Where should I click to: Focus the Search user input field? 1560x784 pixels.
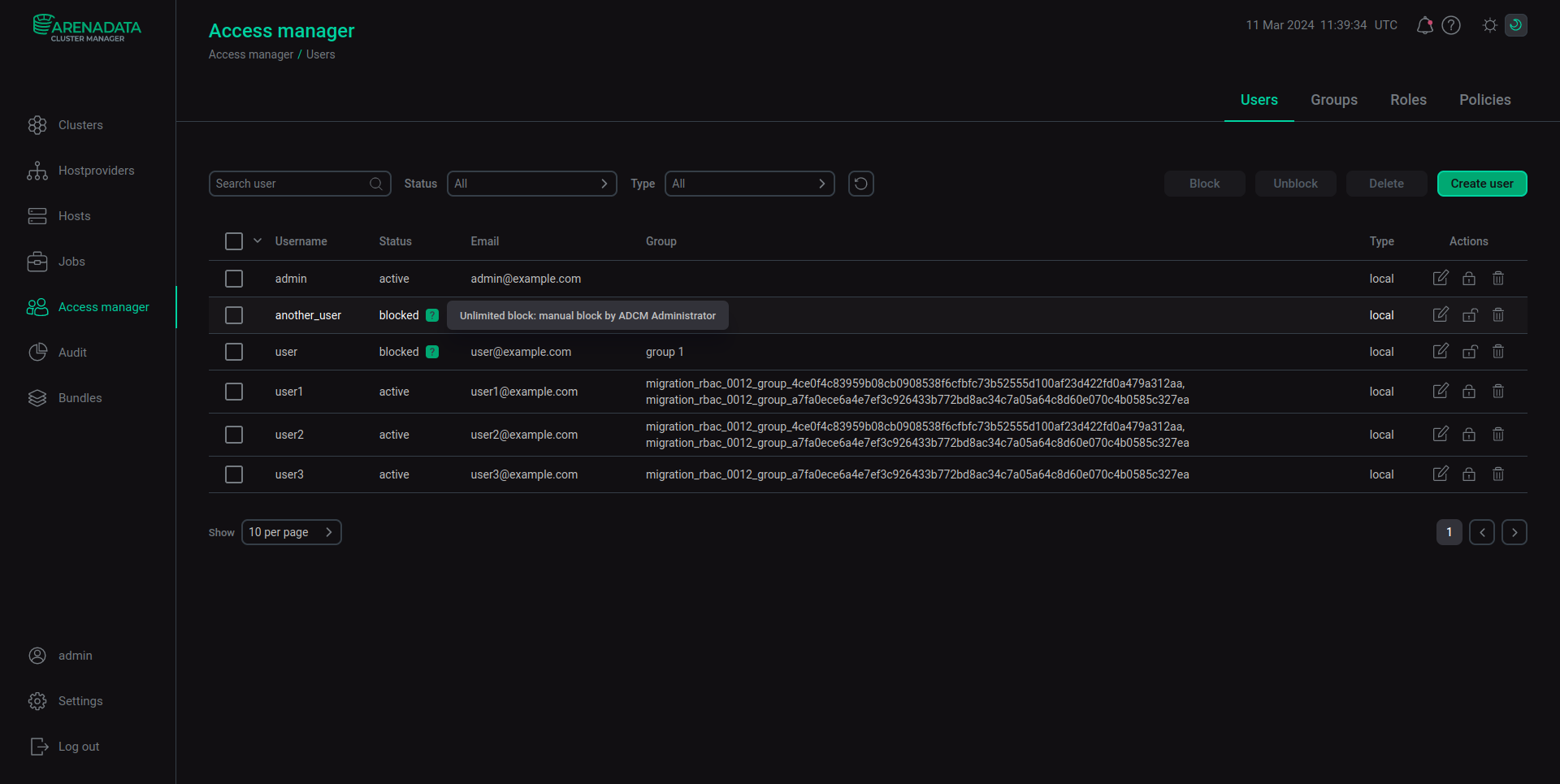tap(300, 184)
